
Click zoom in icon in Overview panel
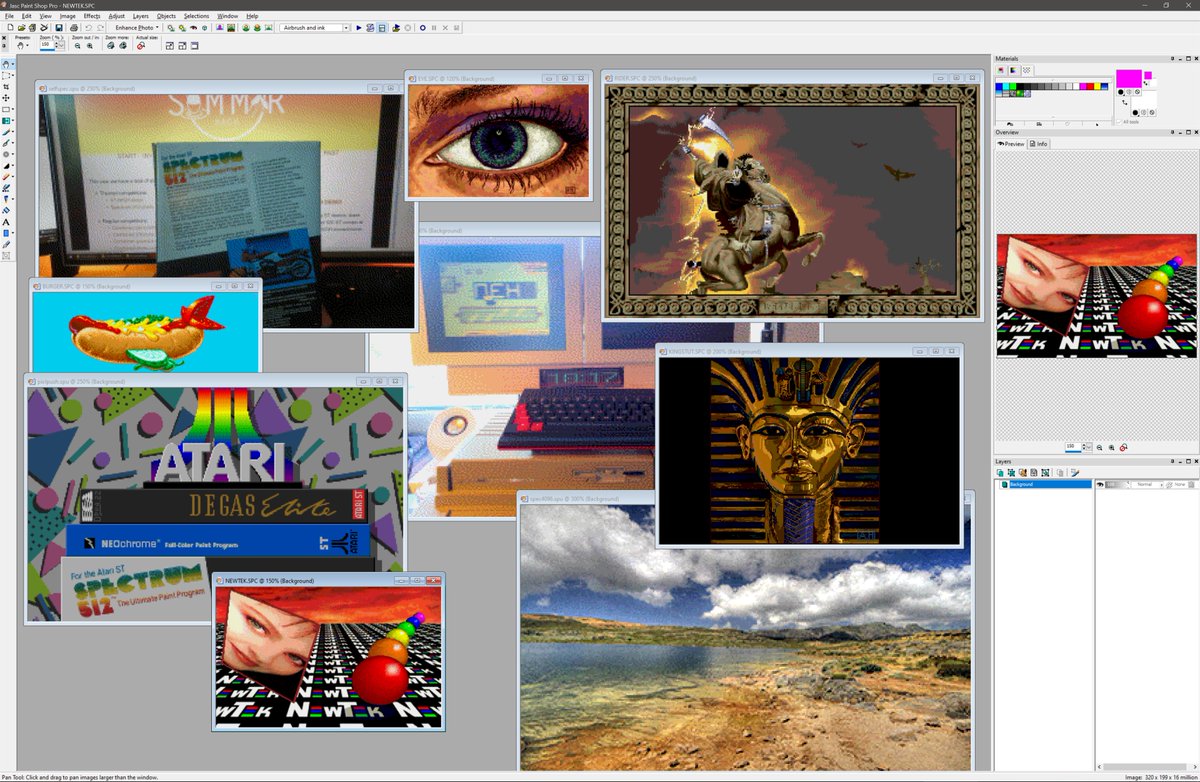click(x=1111, y=447)
